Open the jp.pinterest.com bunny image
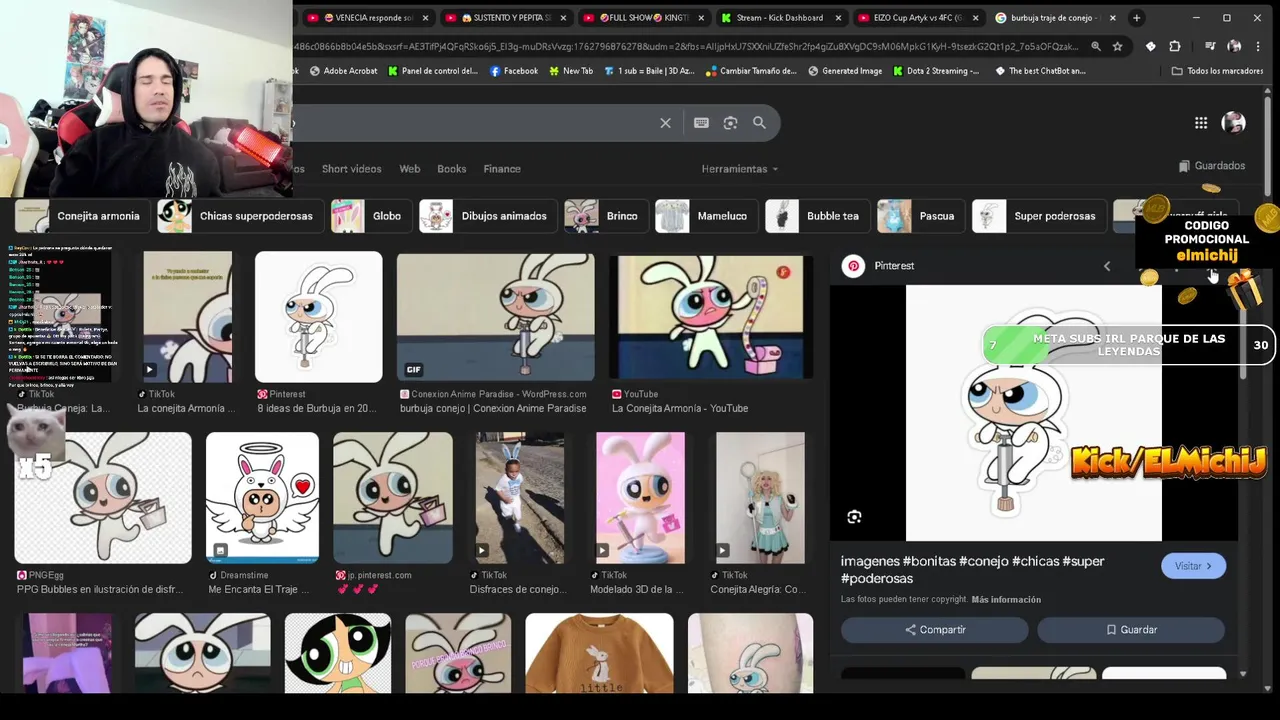This screenshot has width=1280, height=720. (x=393, y=498)
